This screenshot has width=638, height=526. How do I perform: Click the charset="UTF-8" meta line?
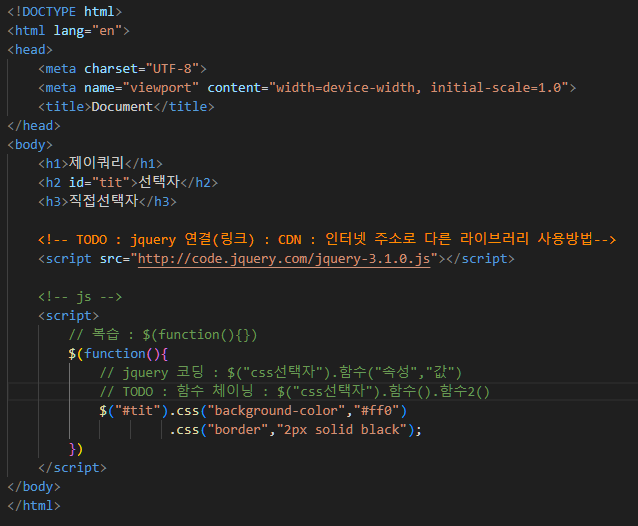coord(122,69)
